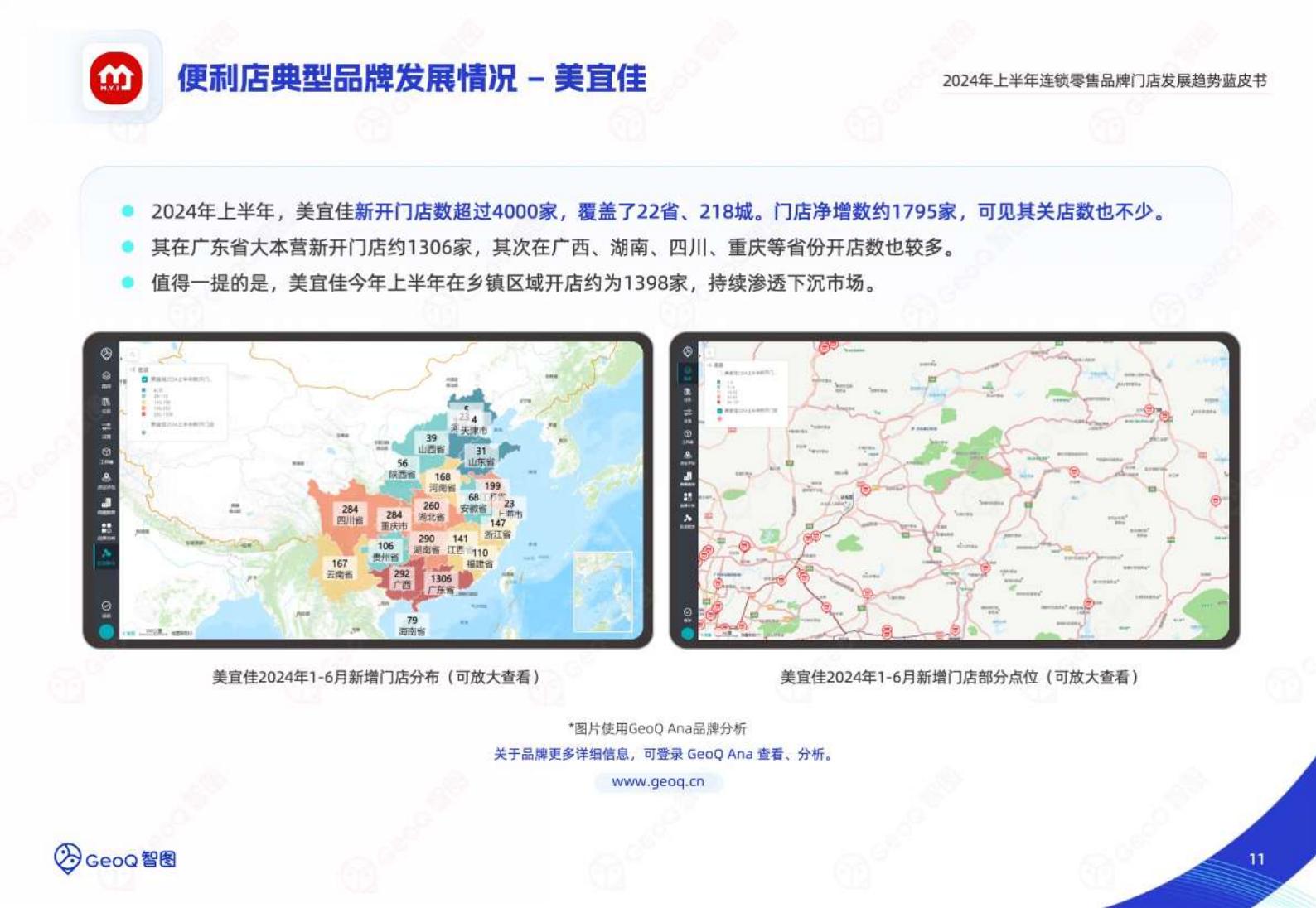Click the GeoQ 智图 logo at bottom left

(115, 859)
